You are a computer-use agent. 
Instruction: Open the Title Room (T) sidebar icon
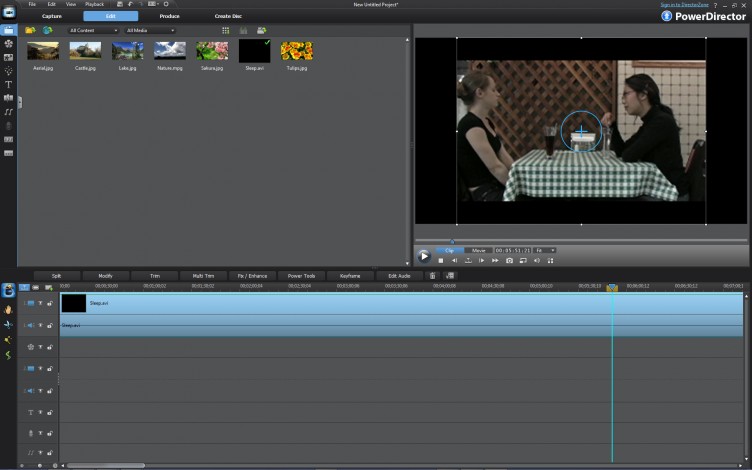pyautogui.click(x=8, y=84)
